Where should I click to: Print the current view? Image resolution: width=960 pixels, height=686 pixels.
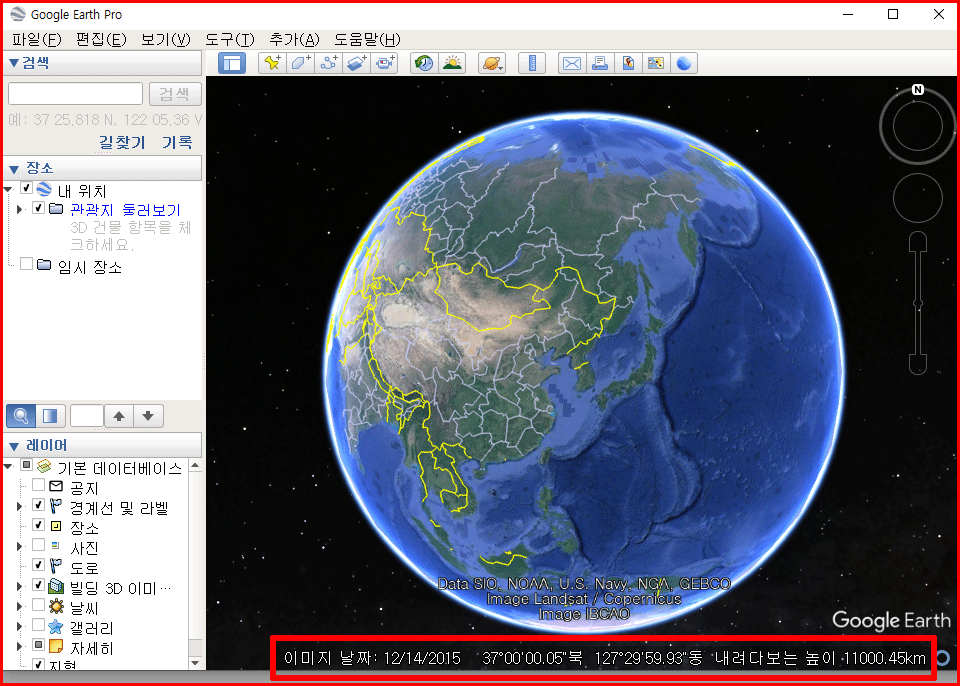[600, 63]
